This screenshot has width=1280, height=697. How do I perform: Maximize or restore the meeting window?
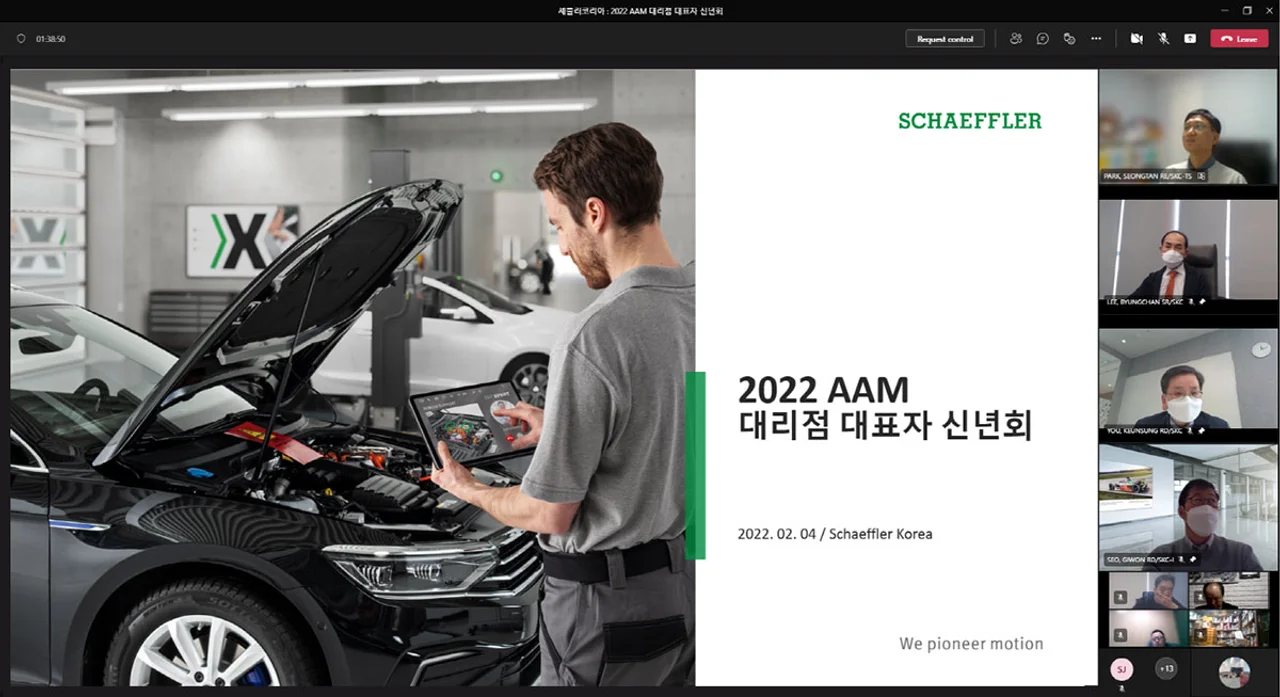pyautogui.click(x=1247, y=10)
